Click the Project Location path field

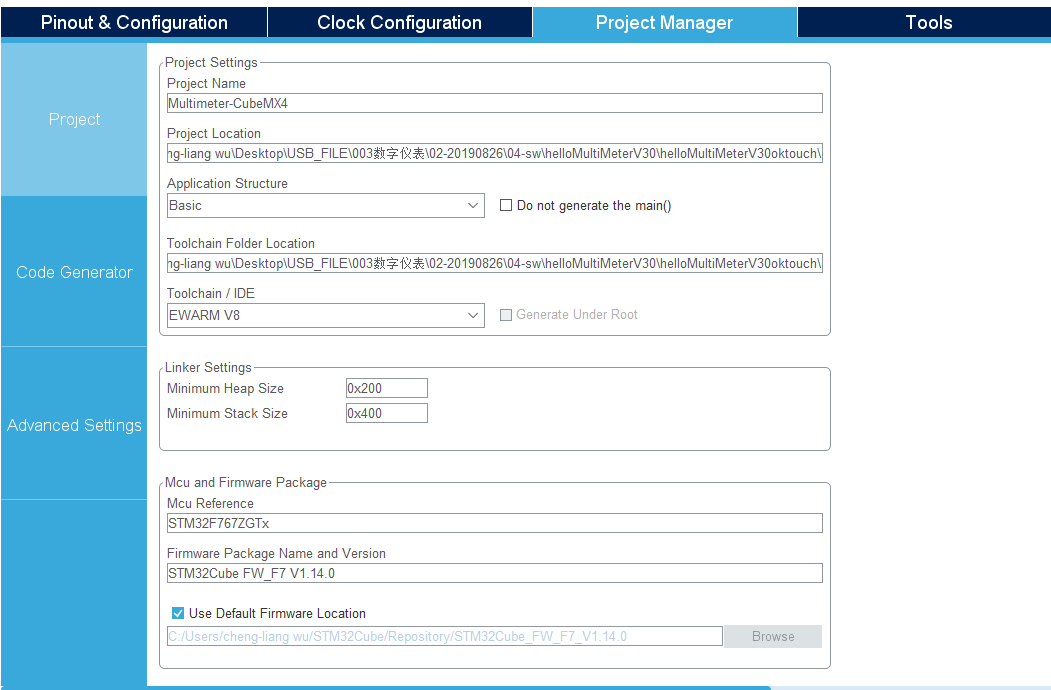tap(495, 153)
